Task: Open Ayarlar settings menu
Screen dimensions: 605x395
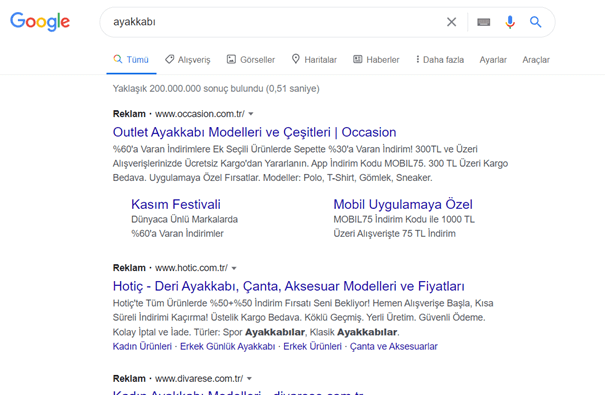Action: pyautogui.click(x=493, y=60)
